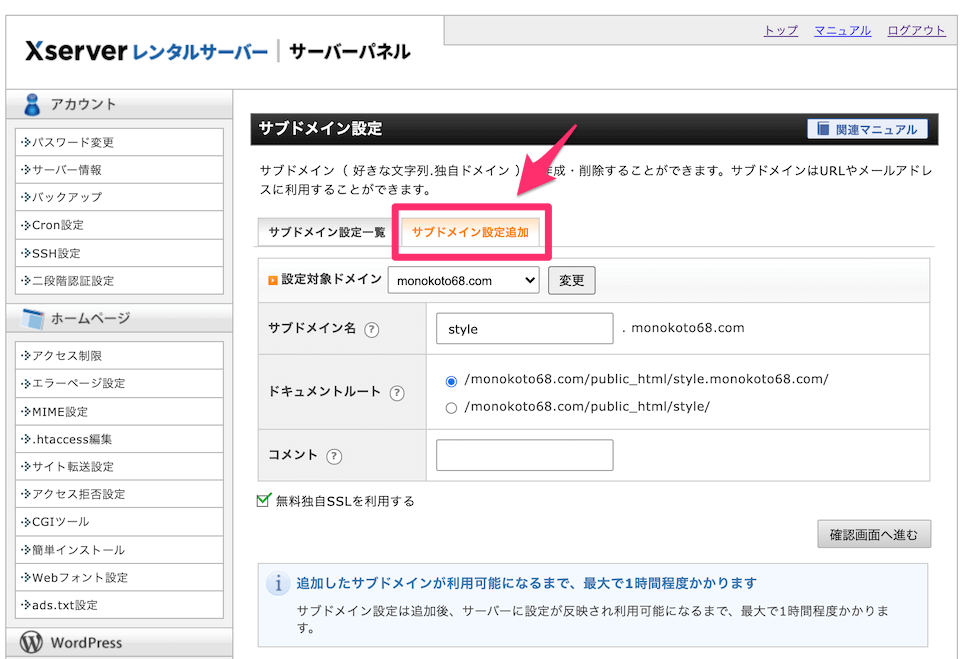Click the ログアウト link at top
The height and width of the screenshot is (659, 960).
coord(915,31)
